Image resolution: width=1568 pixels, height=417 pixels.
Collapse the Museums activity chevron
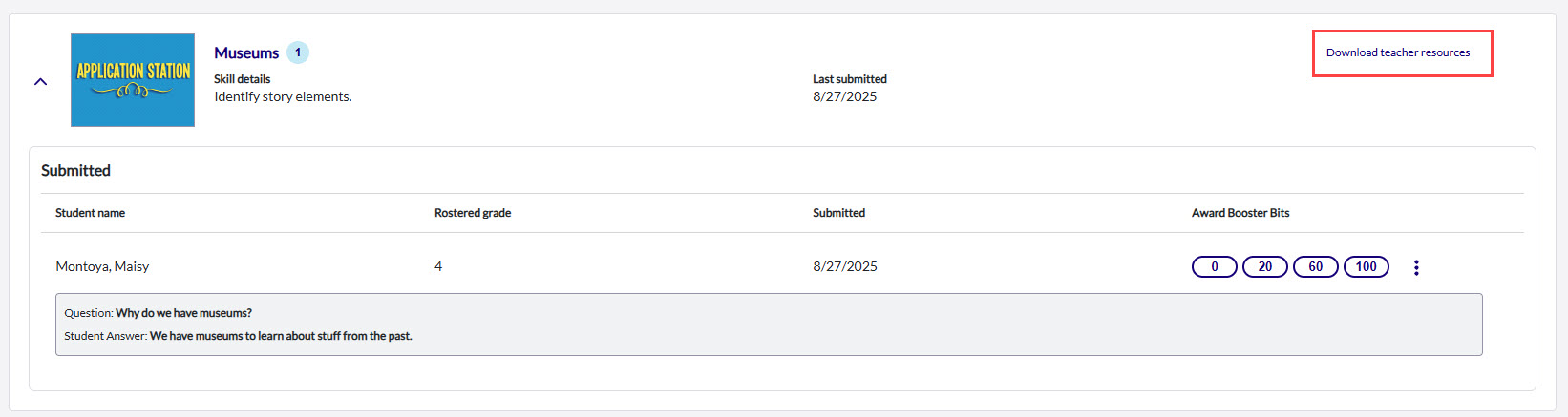coord(40,82)
